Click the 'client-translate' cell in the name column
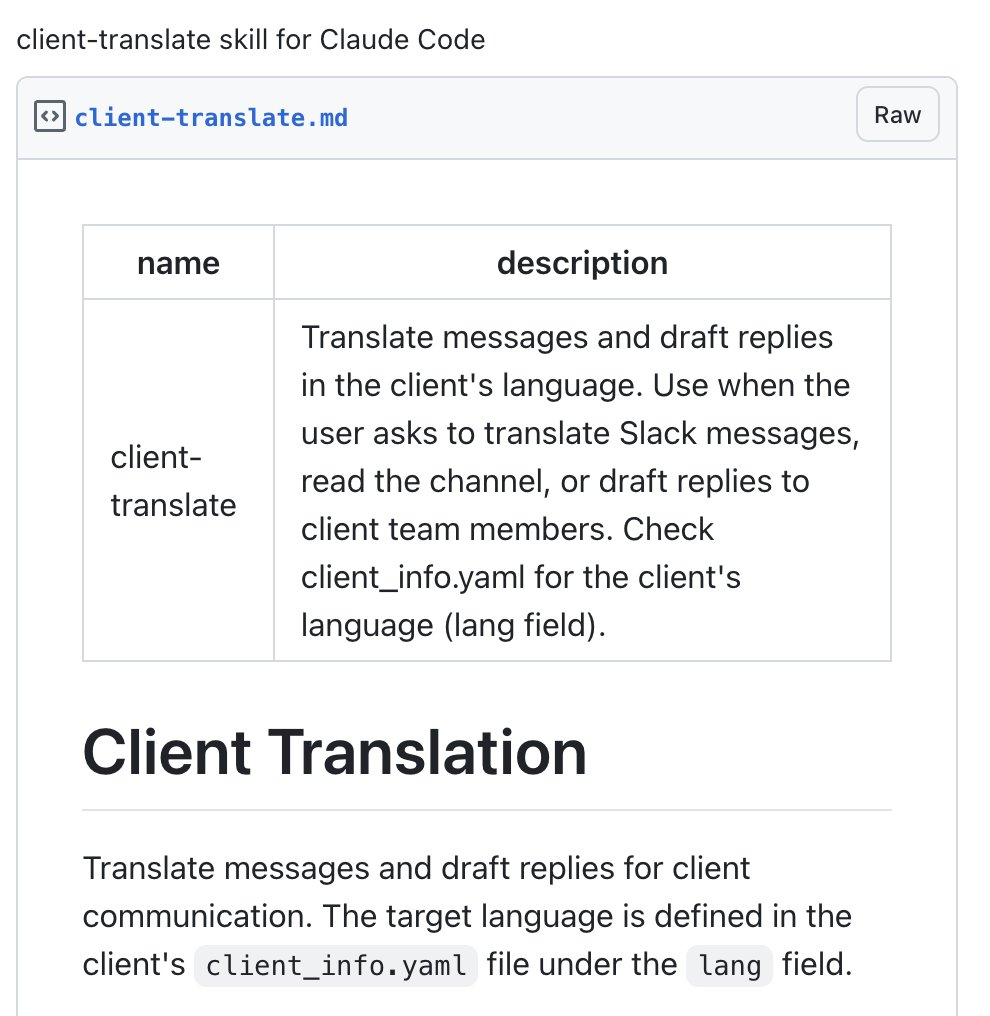The height and width of the screenshot is (1016, 990). pyautogui.click(x=178, y=480)
